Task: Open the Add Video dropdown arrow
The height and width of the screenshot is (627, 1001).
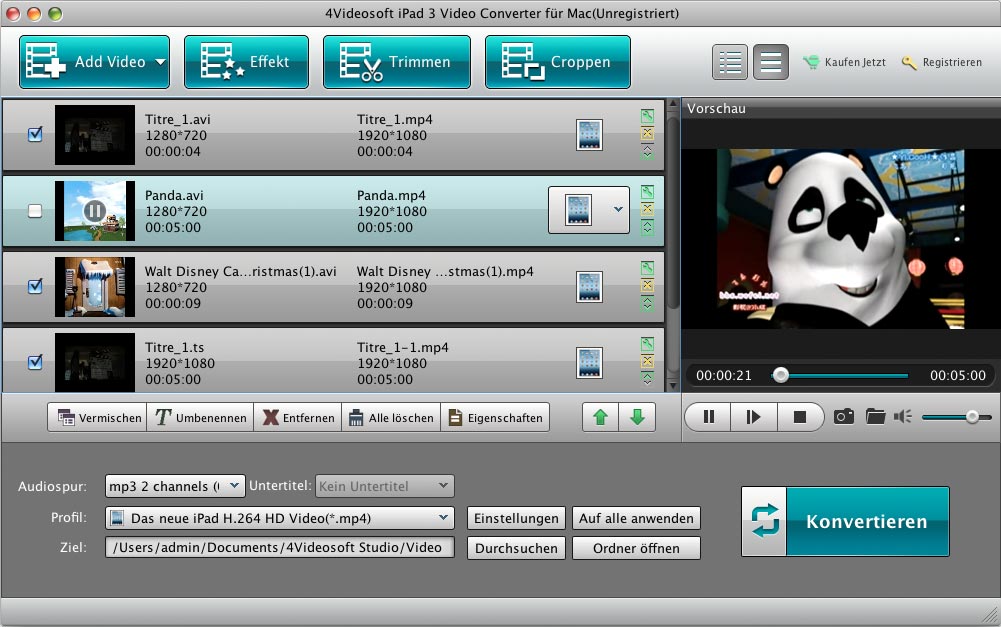Action: (160, 62)
